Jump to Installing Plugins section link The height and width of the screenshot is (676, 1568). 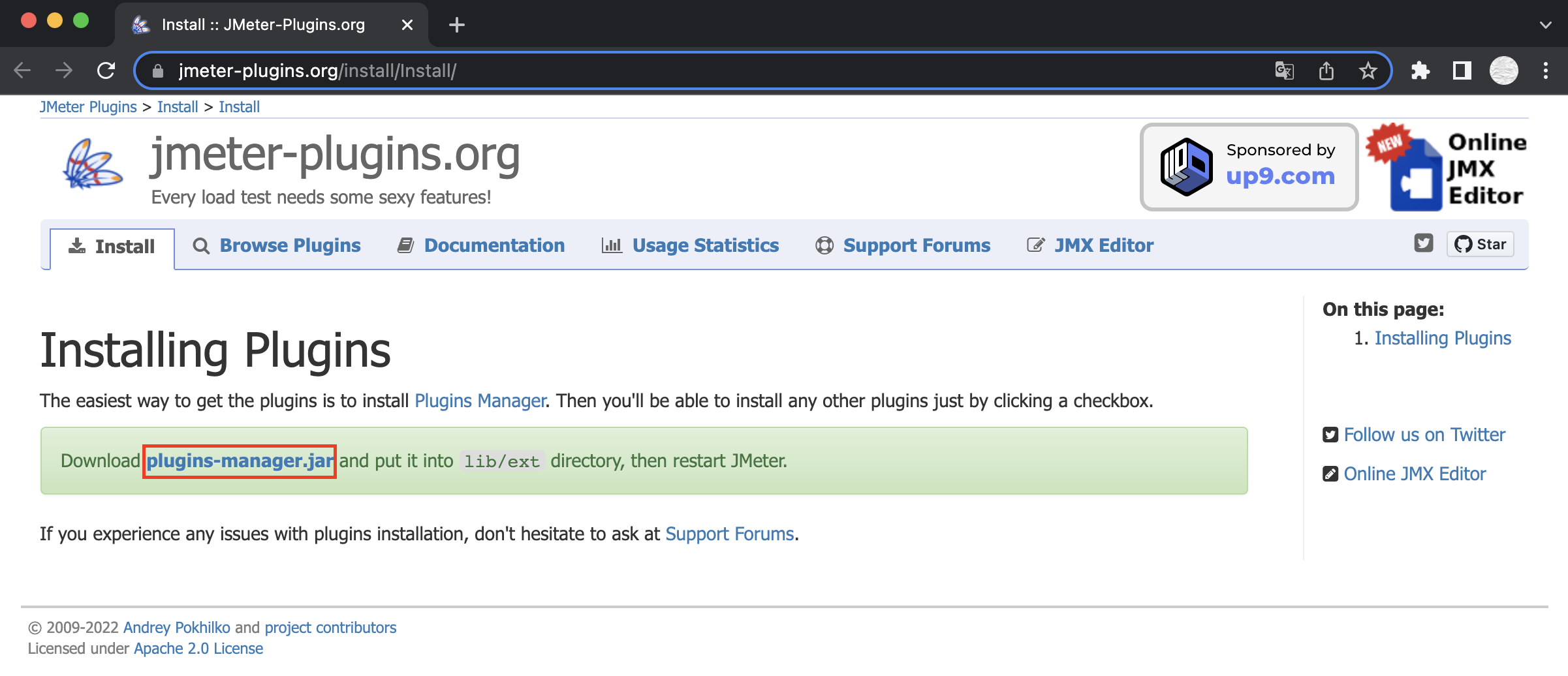pyautogui.click(x=1443, y=338)
